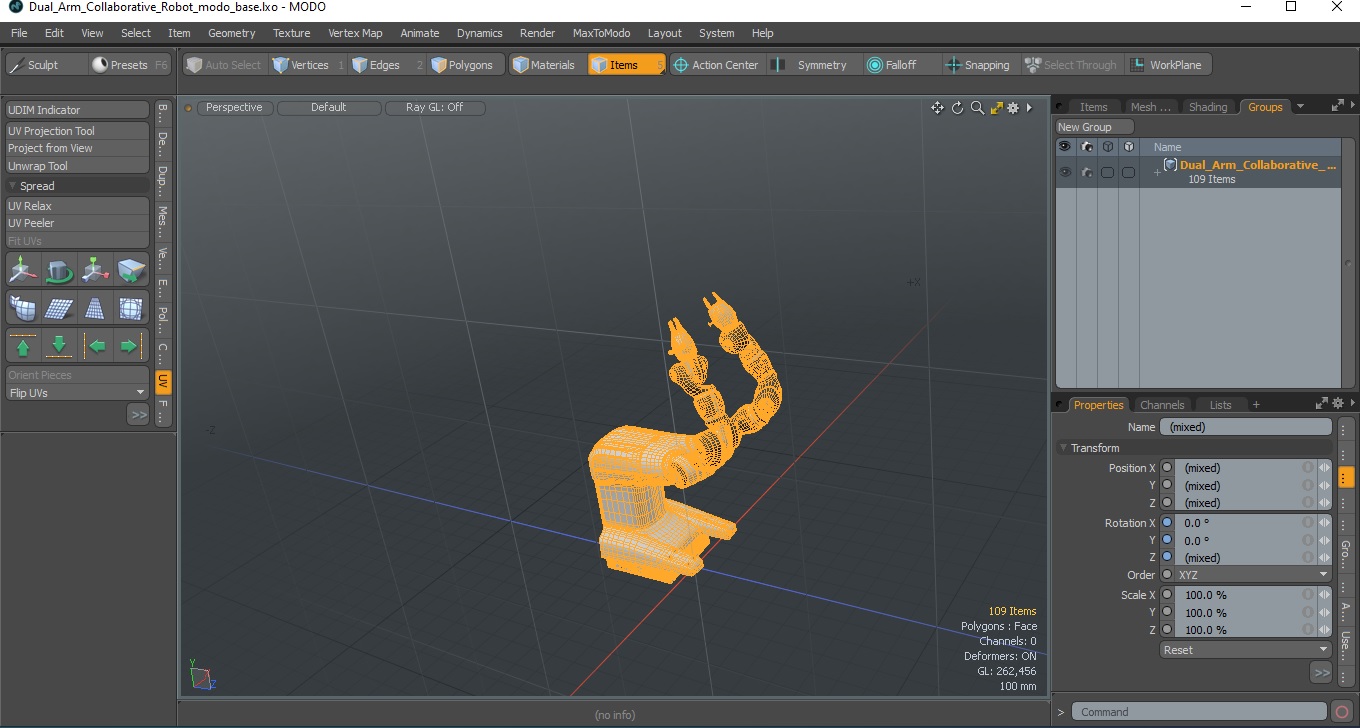Click the New Group button
Image resolution: width=1360 pixels, height=728 pixels.
tap(1095, 127)
